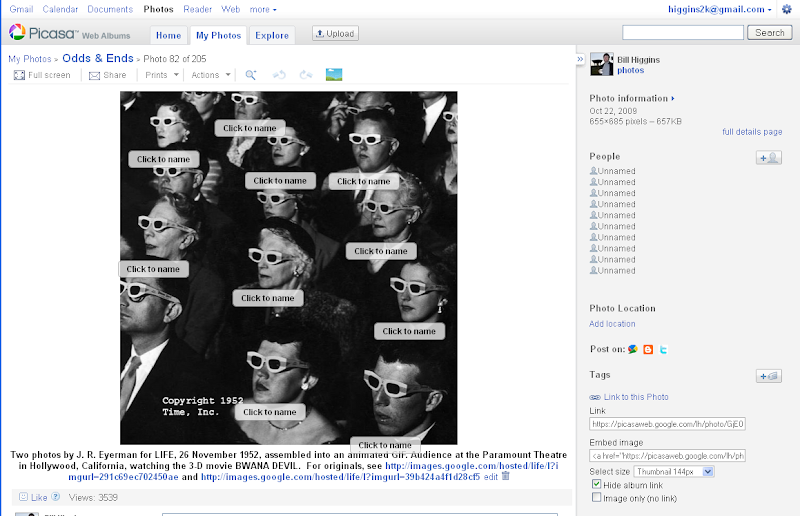Image resolution: width=800 pixels, height=516 pixels.
Task: Click the Share envelope icon
Action: [x=94, y=76]
